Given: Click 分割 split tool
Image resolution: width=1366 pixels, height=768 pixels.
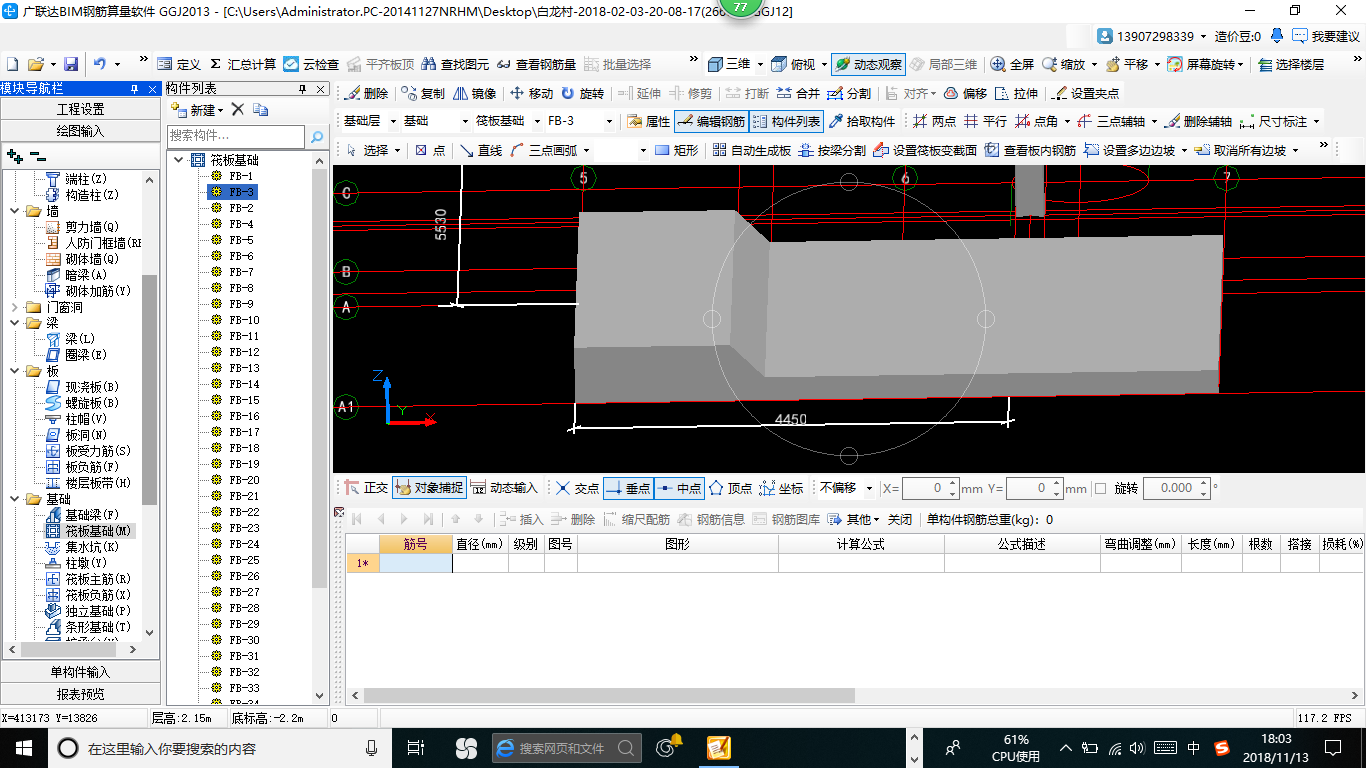Looking at the screenshot, I should click(x=849, y=93).
